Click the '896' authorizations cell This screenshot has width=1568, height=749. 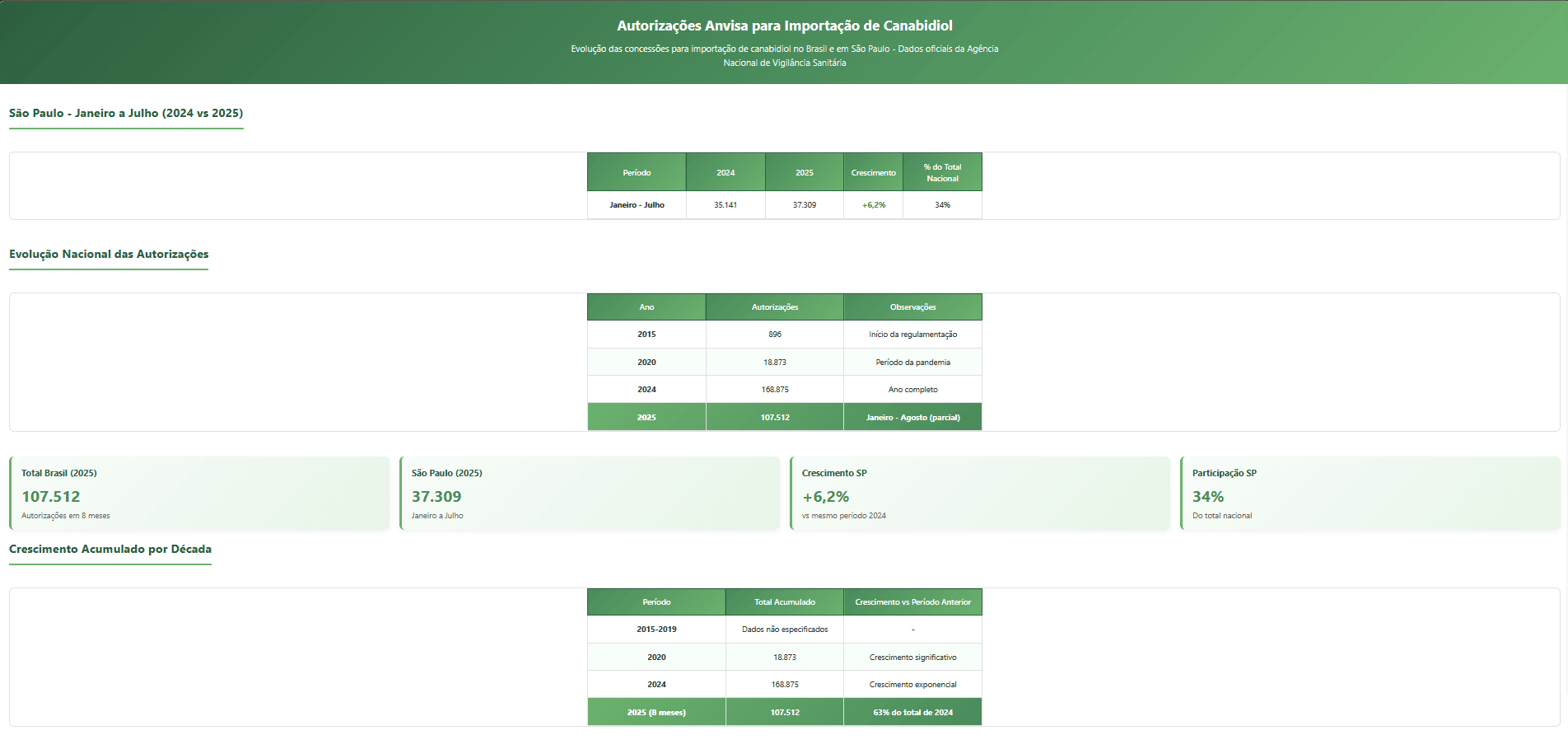(775, 335)
